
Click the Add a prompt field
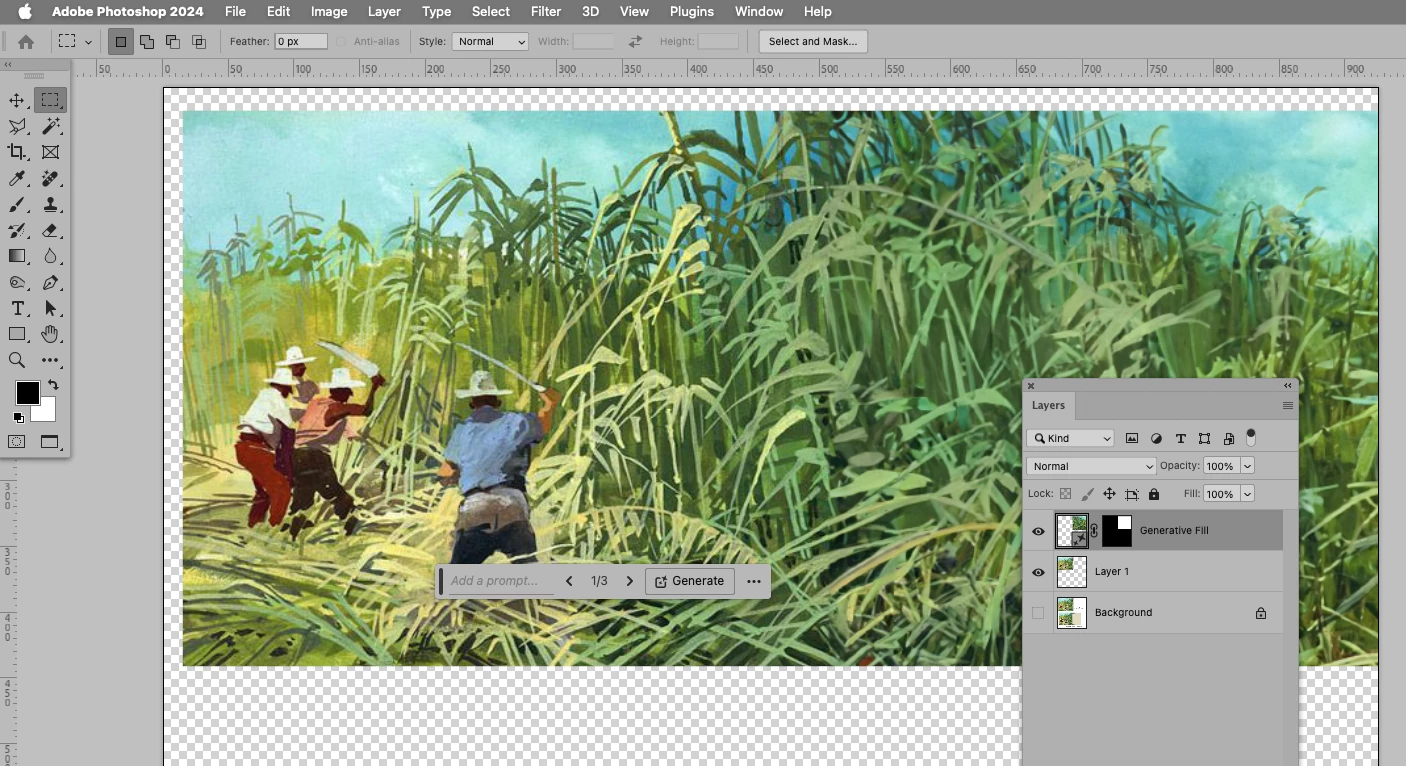pos(500,581)
